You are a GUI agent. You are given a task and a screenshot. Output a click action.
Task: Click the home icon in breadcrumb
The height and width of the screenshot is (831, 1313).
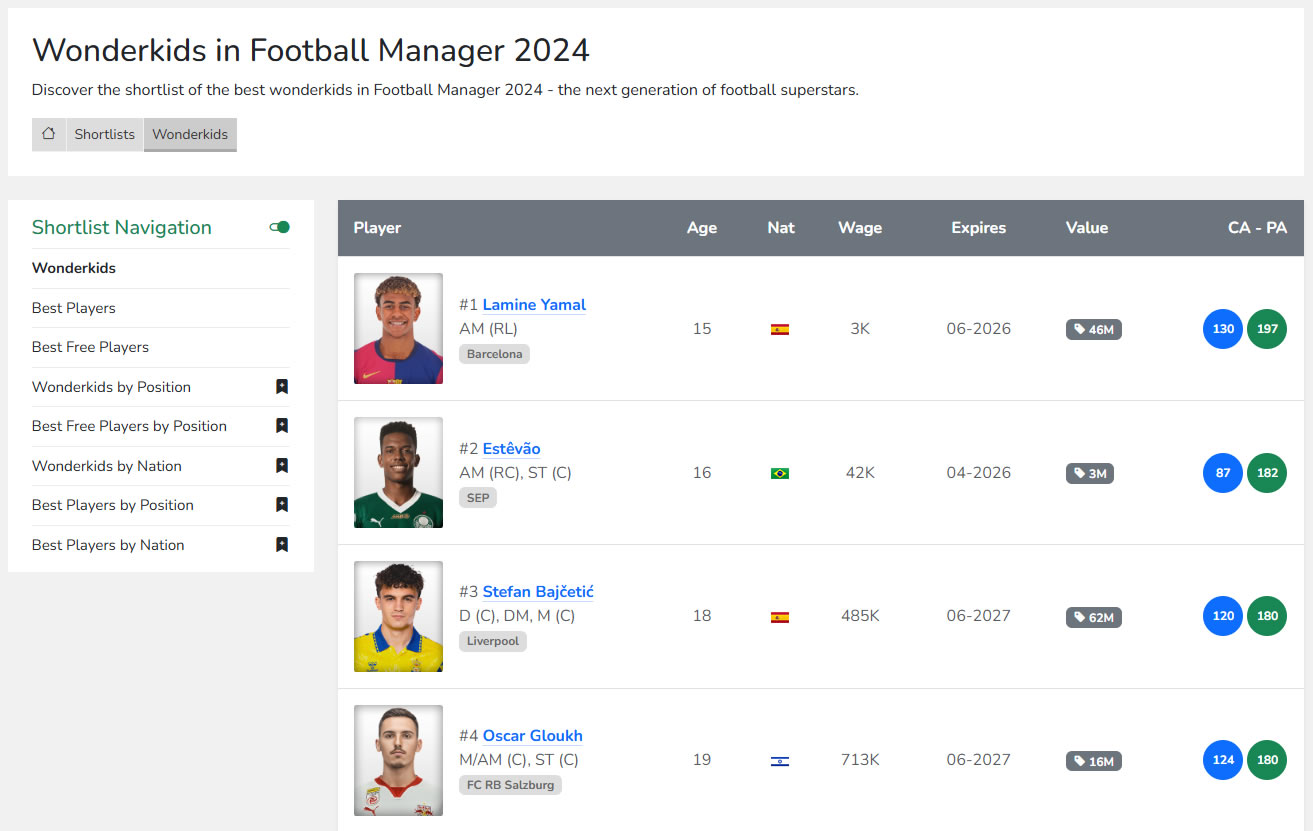[49, 134]
